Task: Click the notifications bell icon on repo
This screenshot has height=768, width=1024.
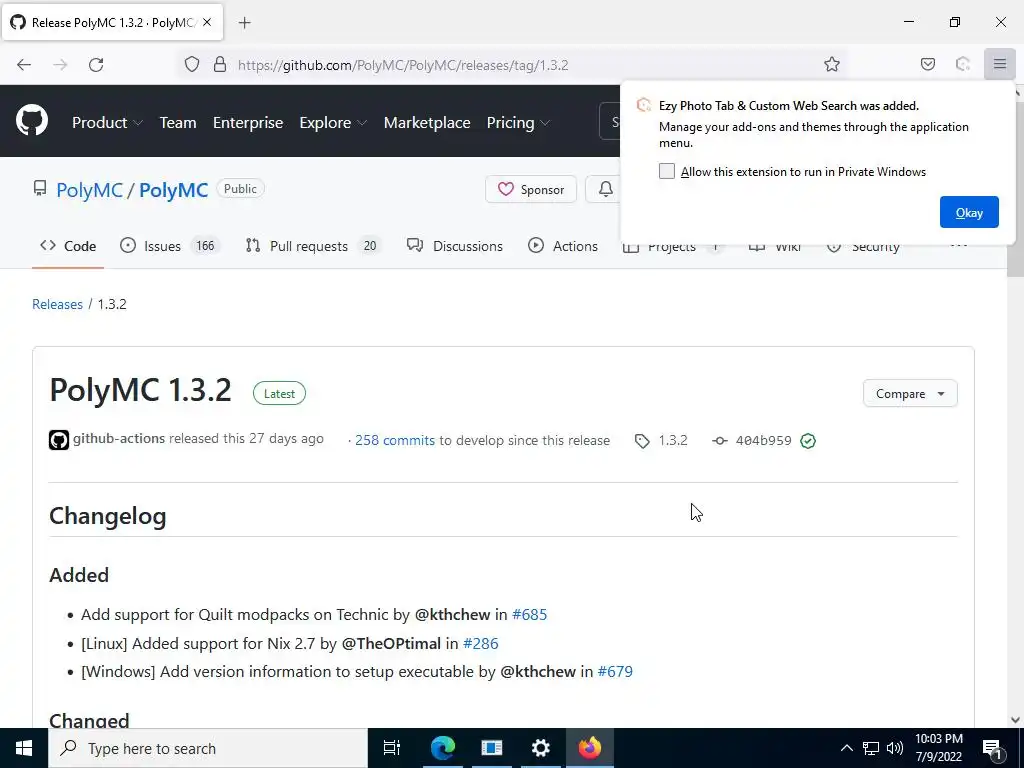Action: click(x=605, y=189)
